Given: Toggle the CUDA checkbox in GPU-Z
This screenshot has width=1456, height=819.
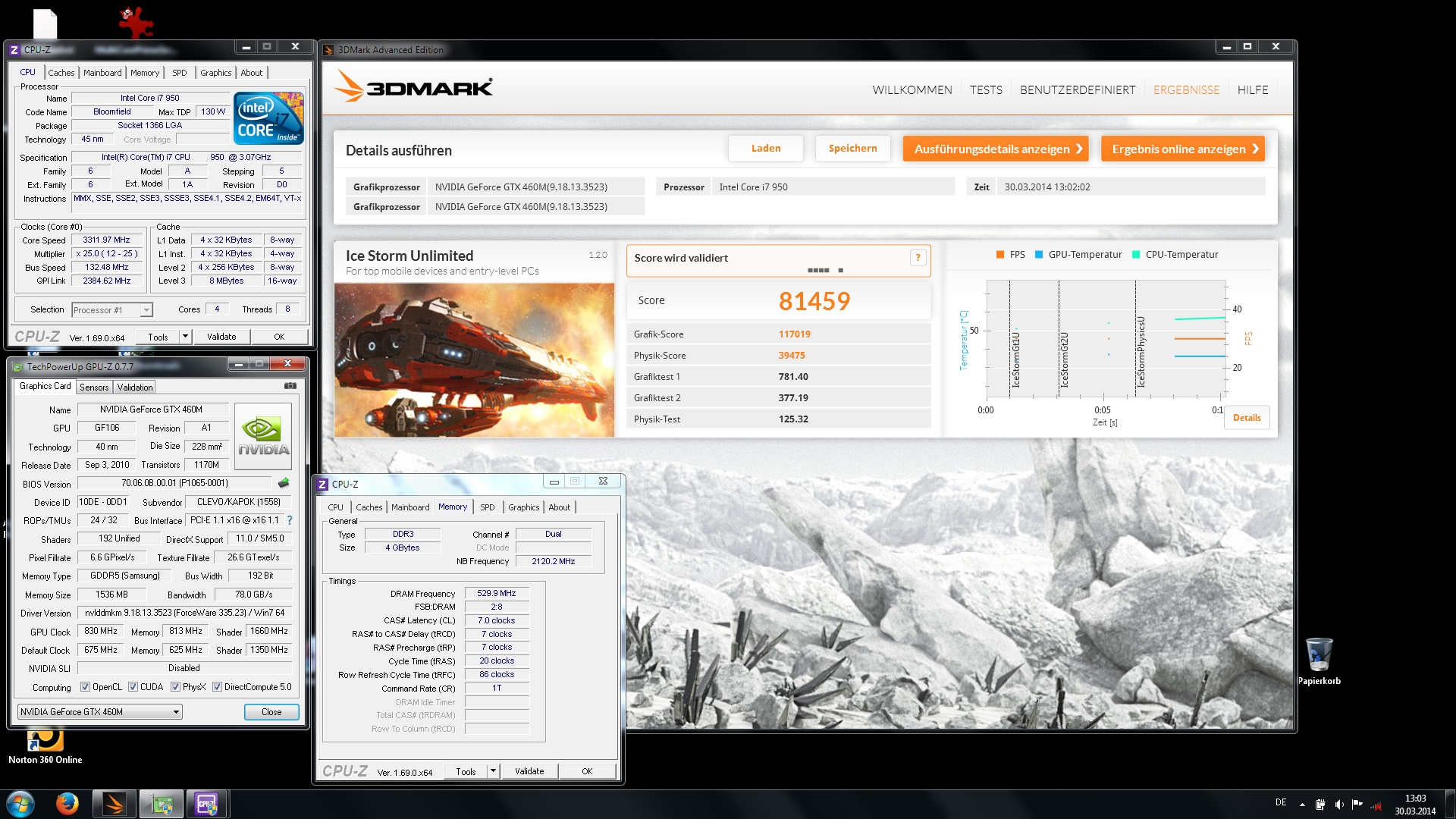Looking at the screenshot, I should pyautogui.click(x=133, y=687).
